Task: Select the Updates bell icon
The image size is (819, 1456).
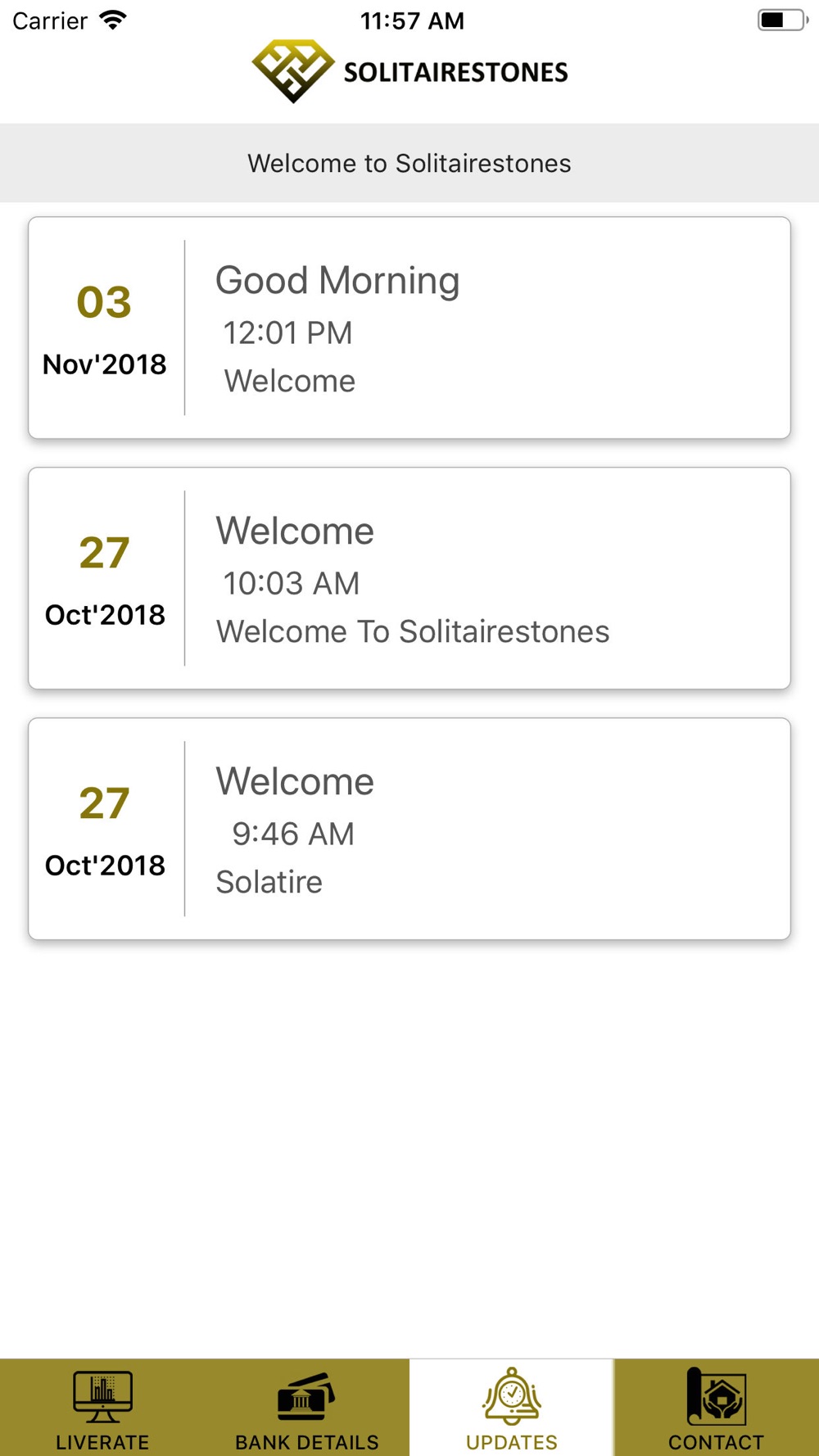Action: tap(512, 1396)
